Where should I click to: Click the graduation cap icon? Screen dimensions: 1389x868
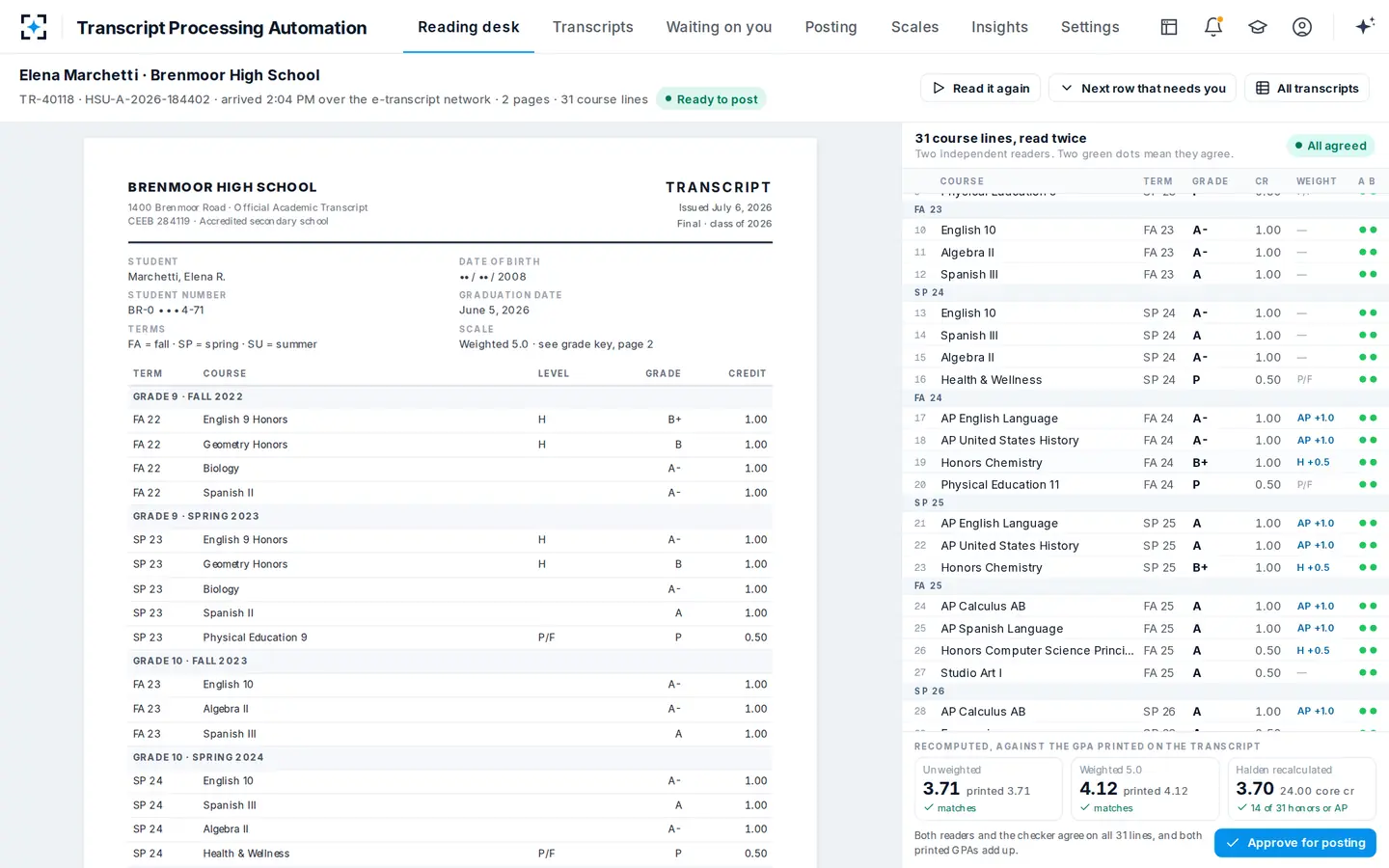[x=1258, y=27]
